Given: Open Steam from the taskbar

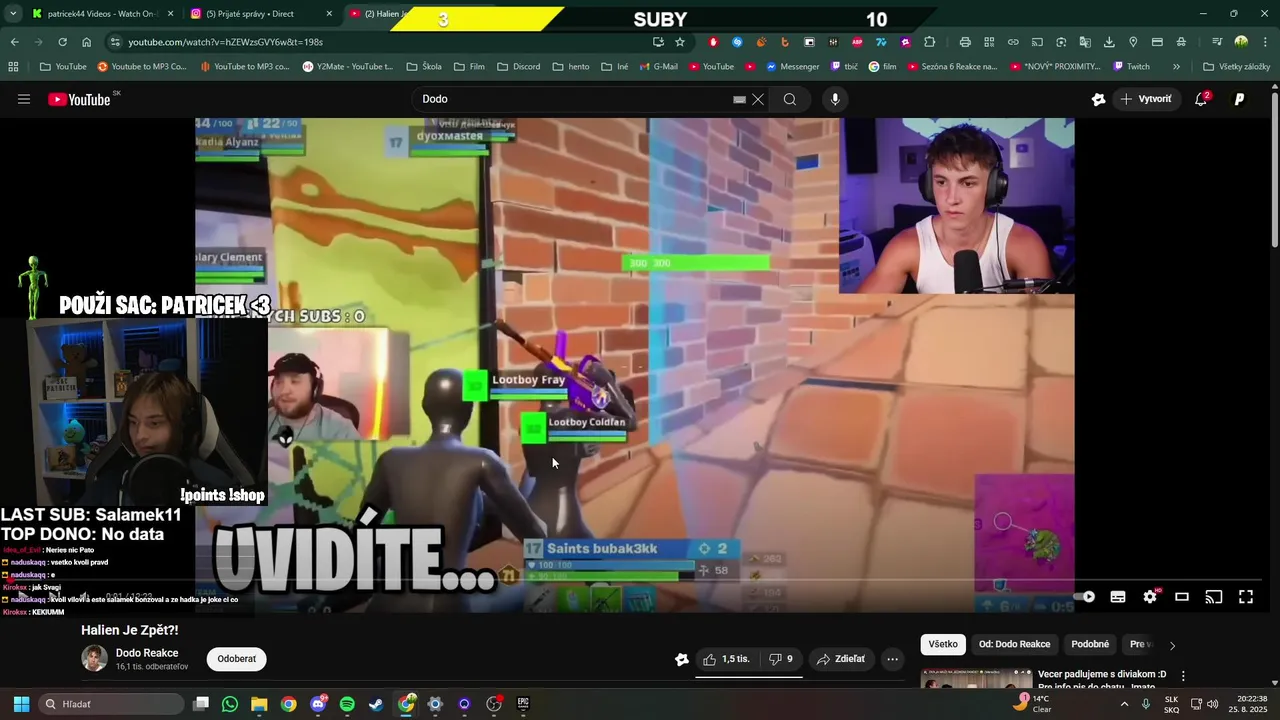Looking at the screenshot, I should click(x=376, y=704).
